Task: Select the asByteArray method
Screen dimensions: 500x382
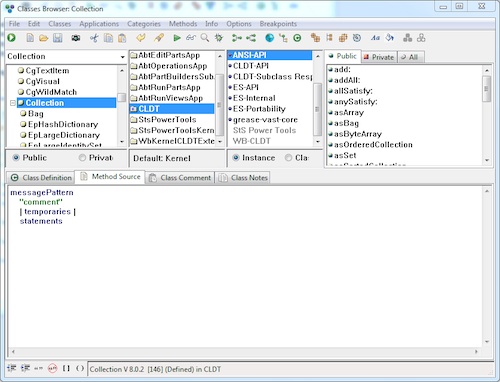Action: (x=358, y=134)
